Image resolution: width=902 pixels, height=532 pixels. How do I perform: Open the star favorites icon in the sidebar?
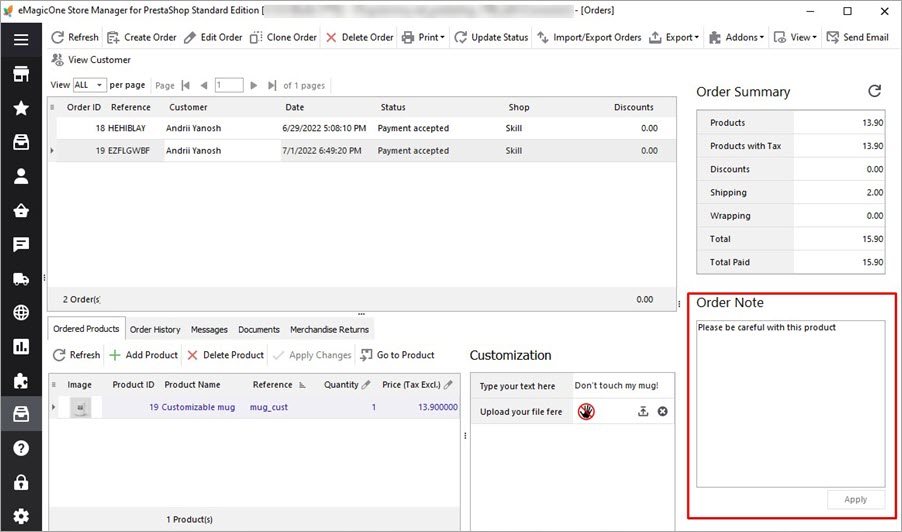[21, 108]
